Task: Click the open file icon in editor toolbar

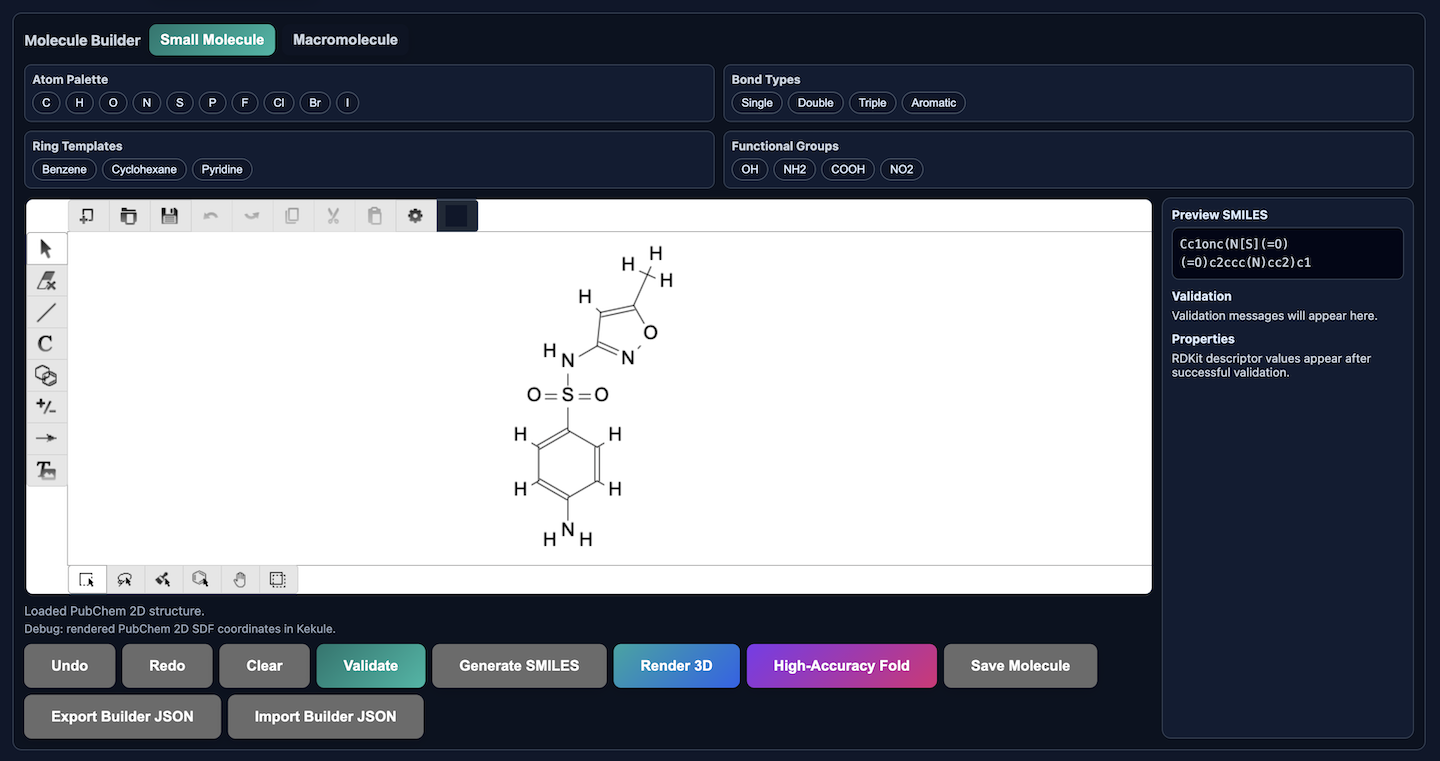Action: pos(129,216)
